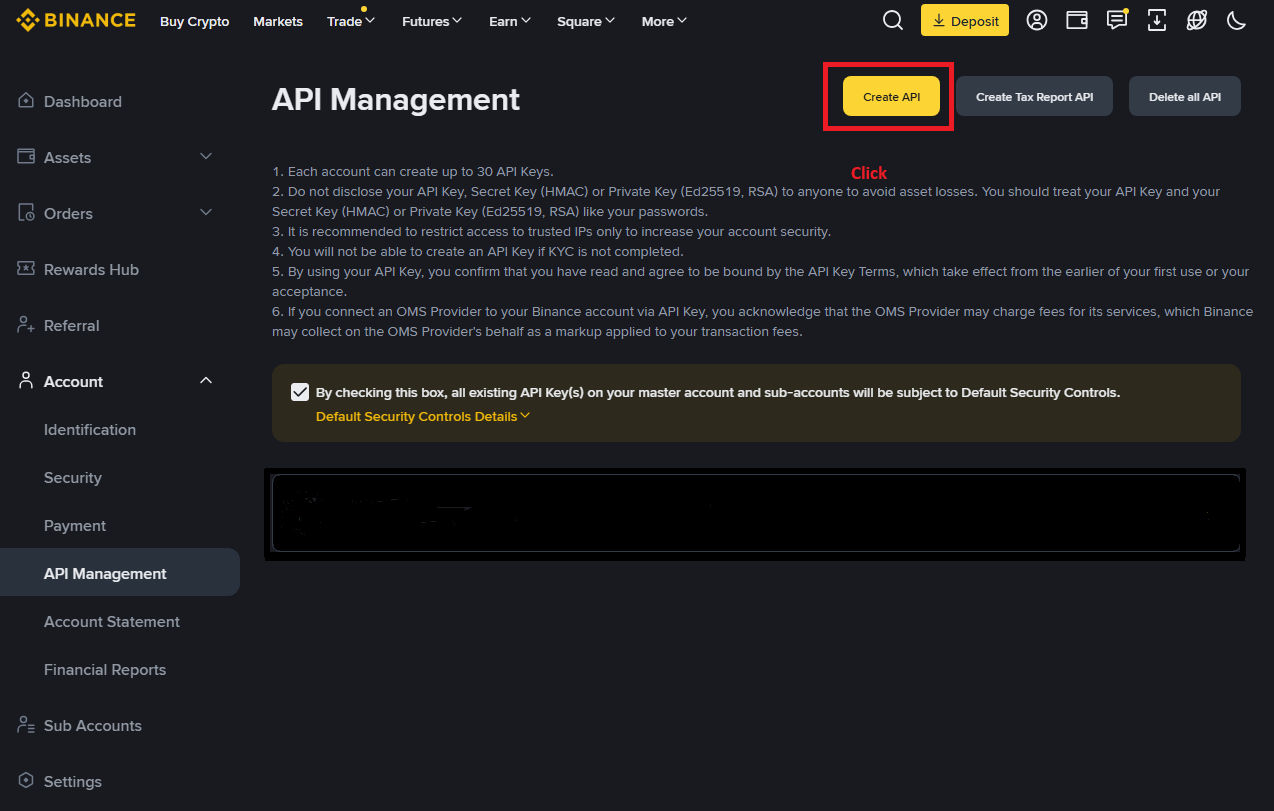Screen dimensions: 1274x811
Task: Expand the Orders sidebar section
Action: click(206, 212)
